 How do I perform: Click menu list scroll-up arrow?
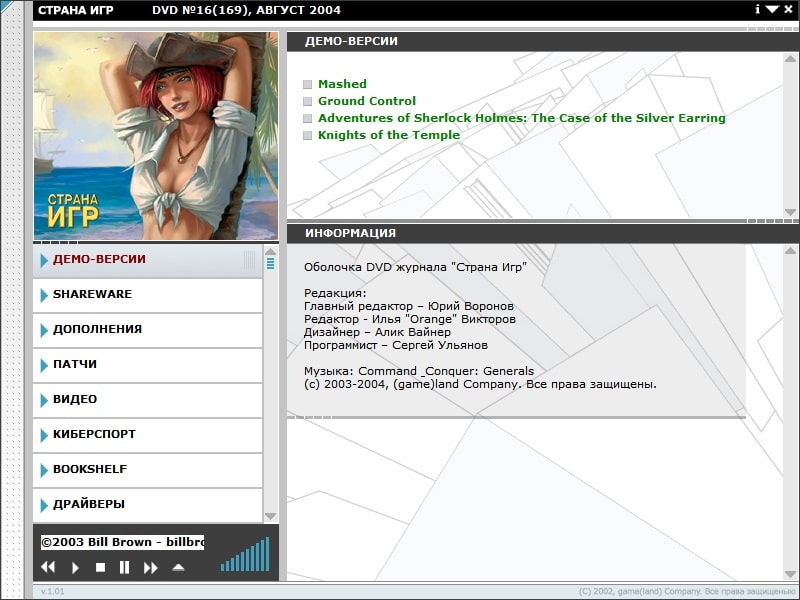point(270,252)
